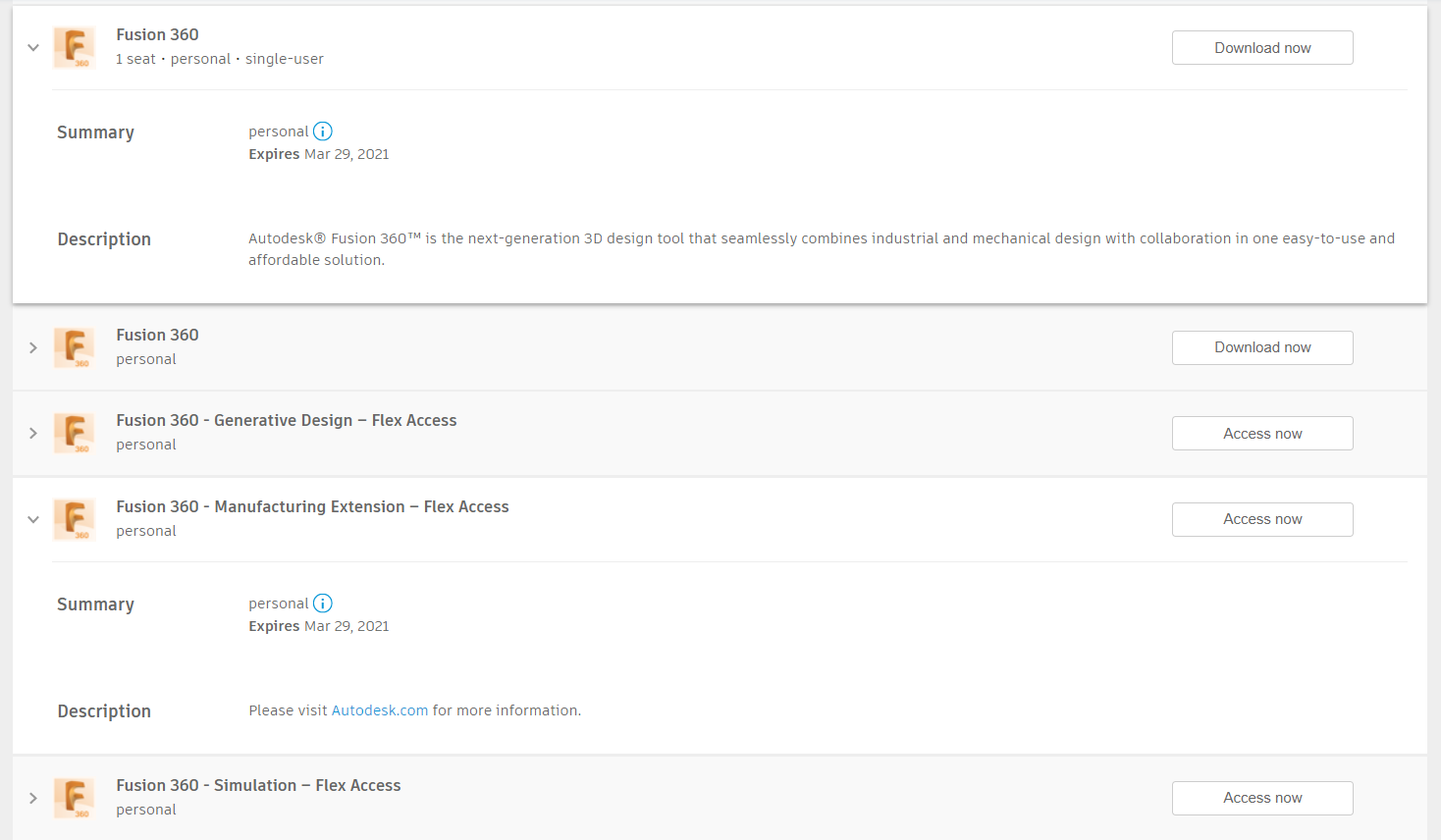The width and height of the screenshot is (1441, 840).
Task: Click the title 'Fusion 360 - Simulation – Flex Access'
Action: [258, 785]
